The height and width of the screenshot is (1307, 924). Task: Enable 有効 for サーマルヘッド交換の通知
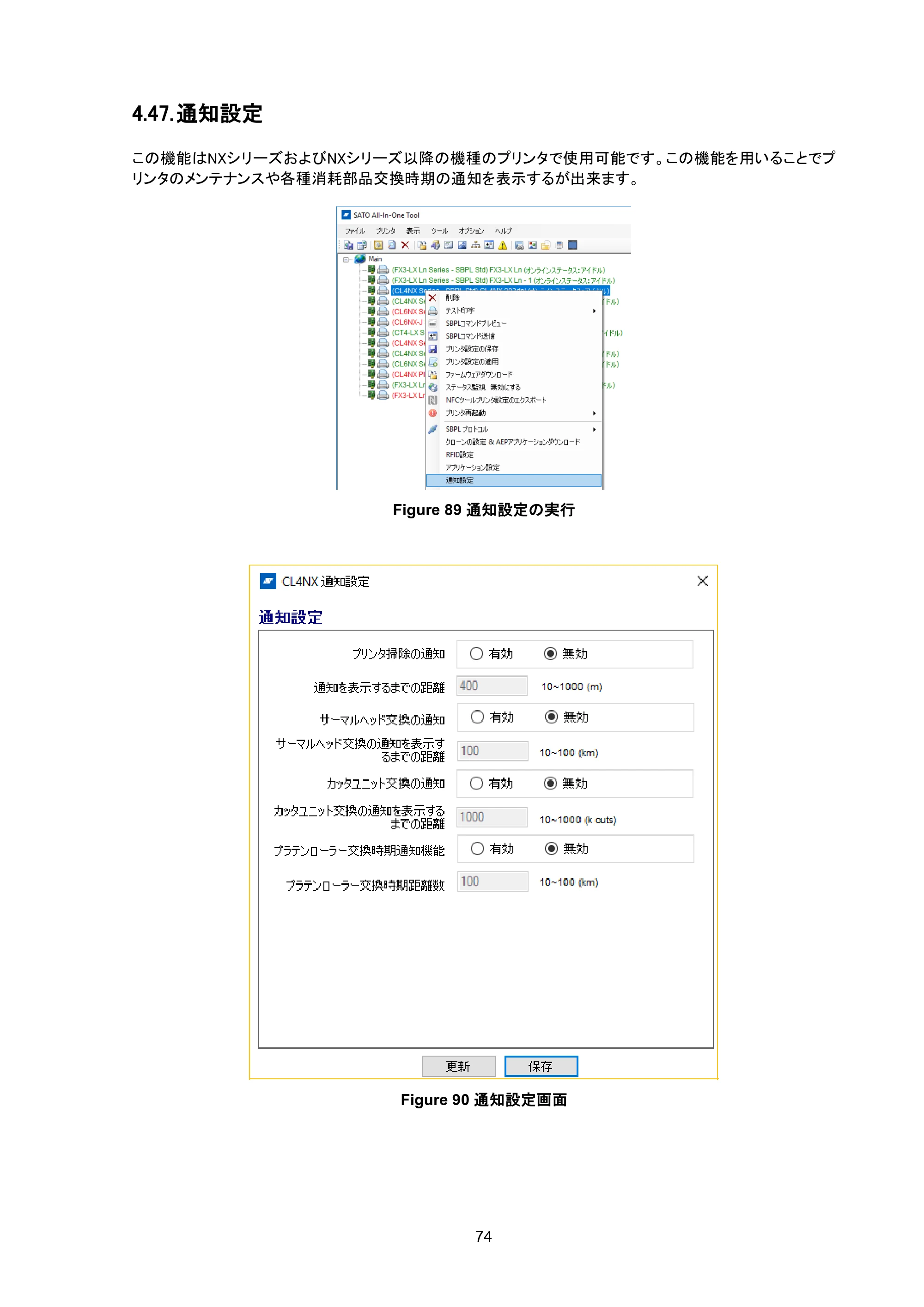(477, 717)
